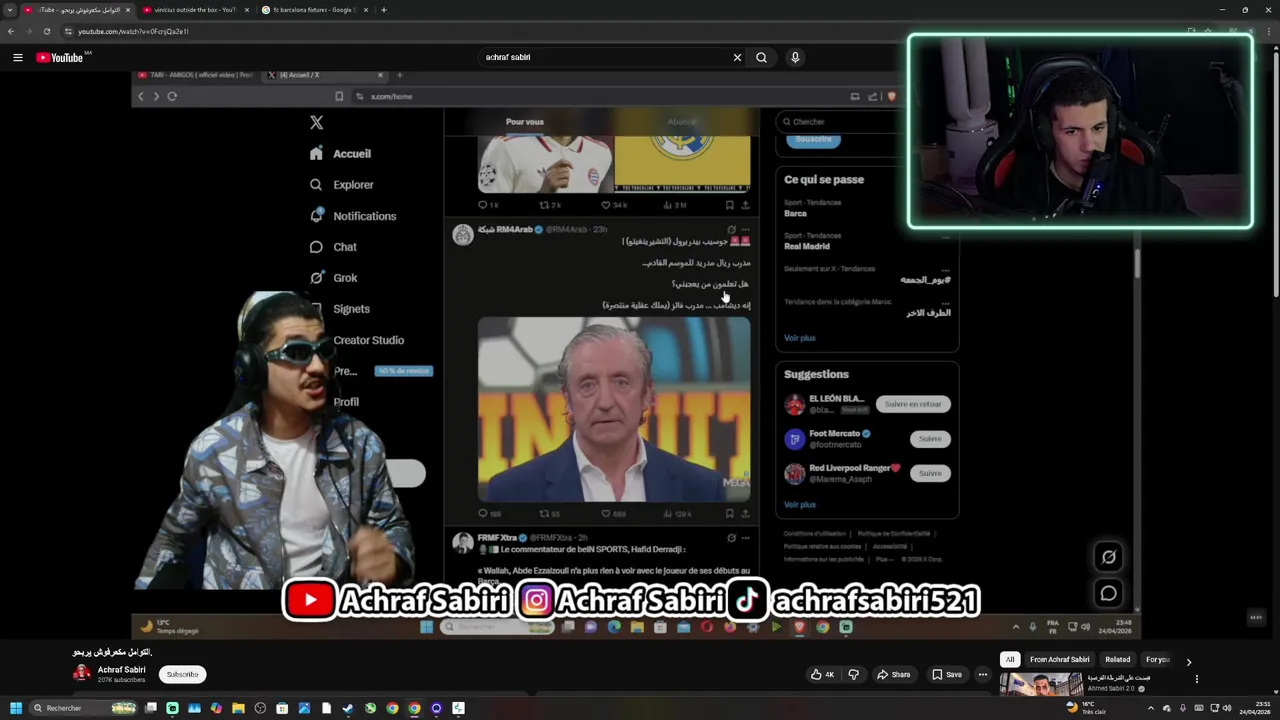Open the RM4Arab post image
The image size is (1280, 720).
(x=614, y=409)
